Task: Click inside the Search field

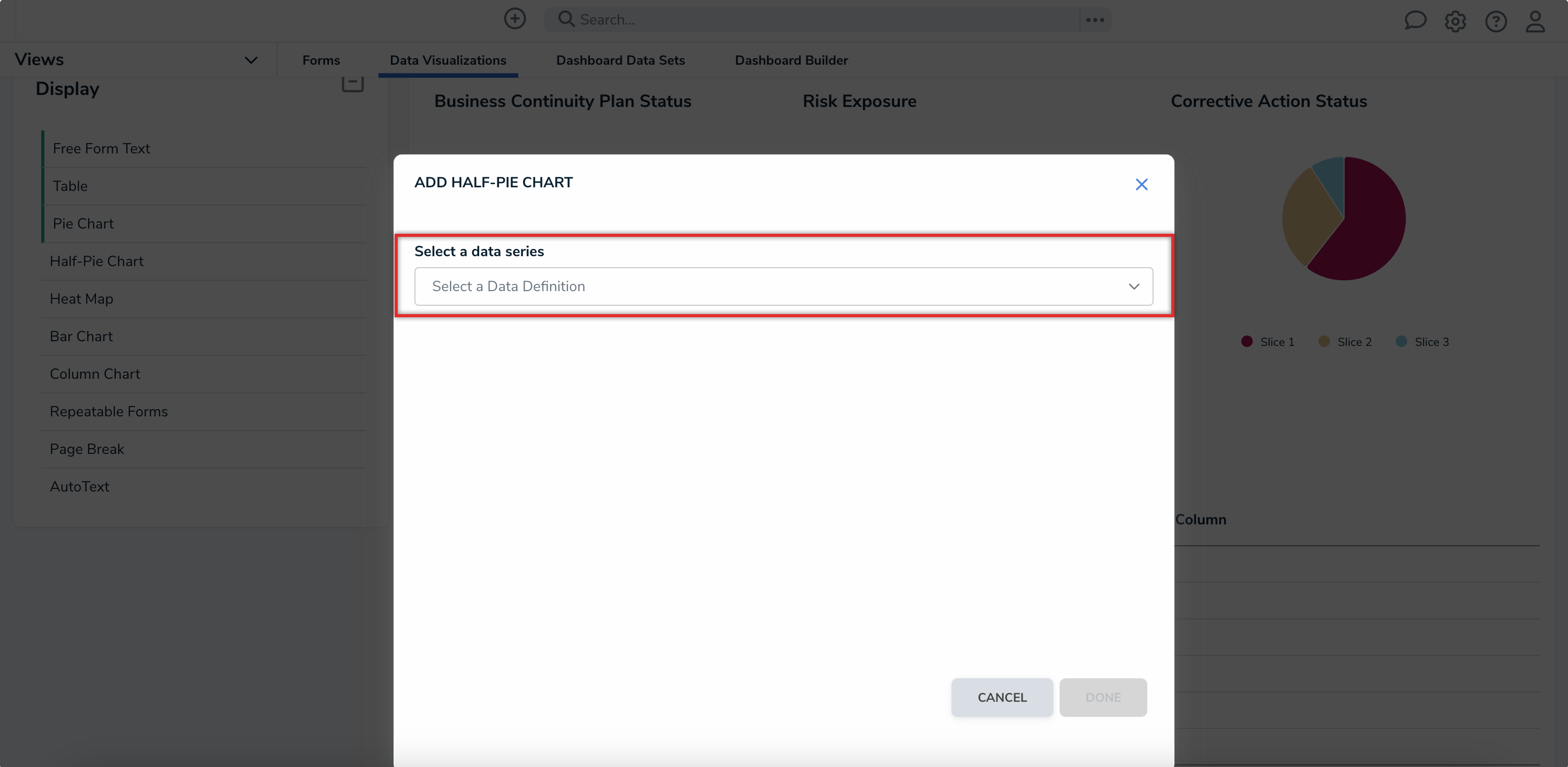Action: tap(791, 19)
